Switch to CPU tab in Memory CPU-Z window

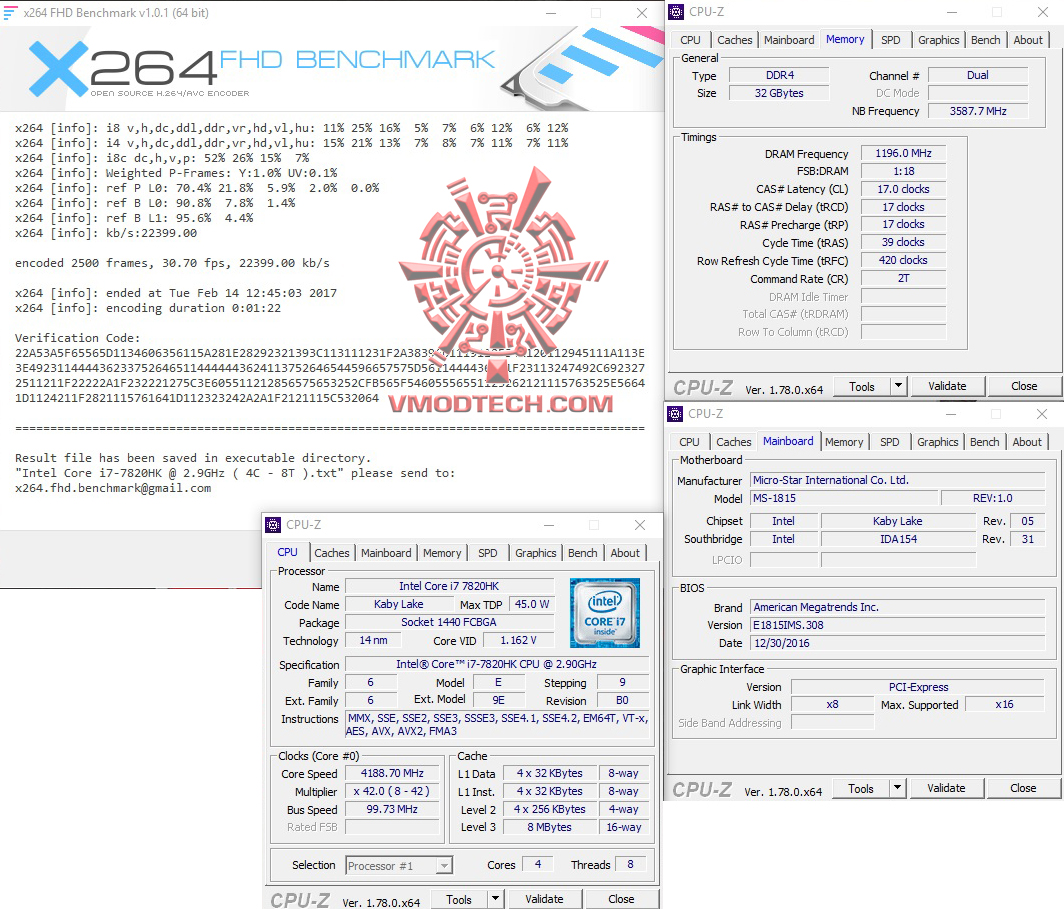pos(690,40)
